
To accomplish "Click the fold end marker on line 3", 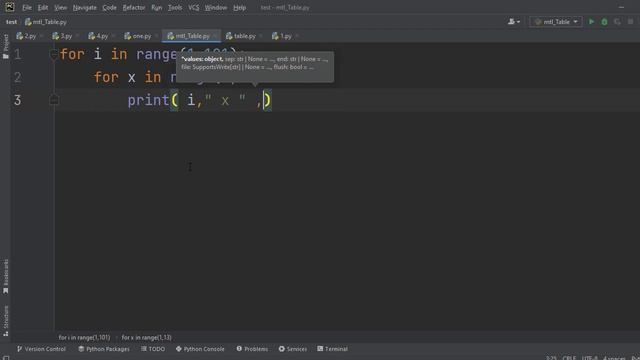I will coord(53,100).
